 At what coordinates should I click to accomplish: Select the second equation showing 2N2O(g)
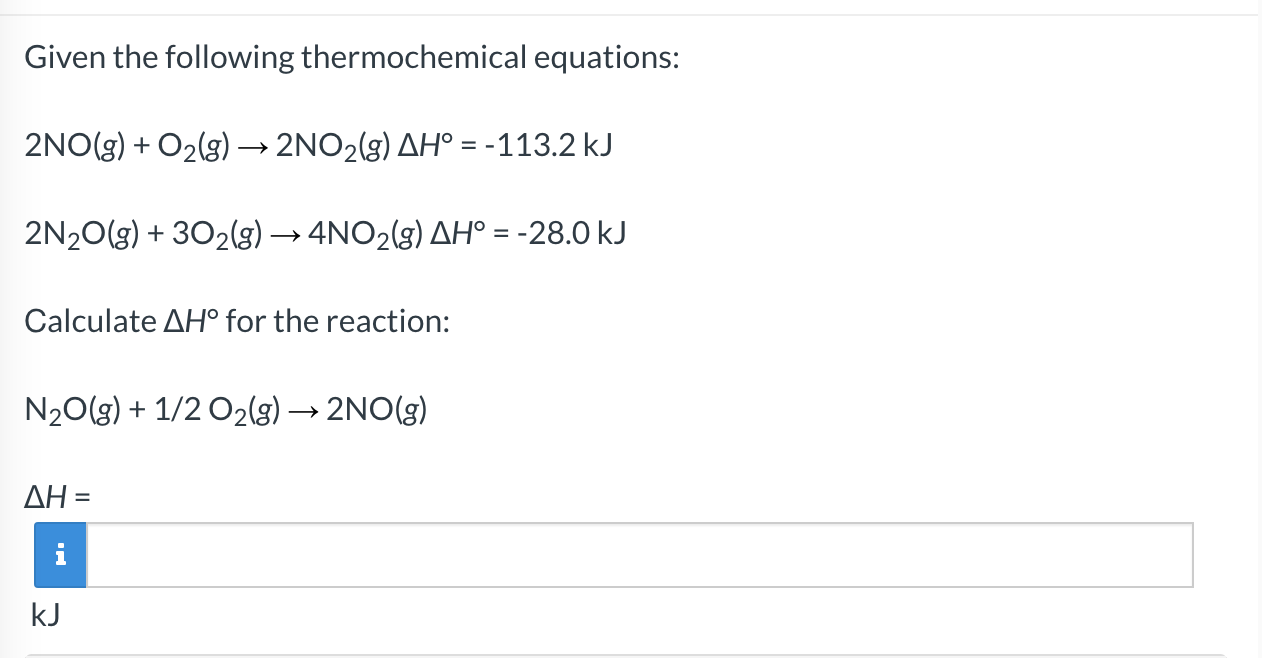(x=324, y=232)
